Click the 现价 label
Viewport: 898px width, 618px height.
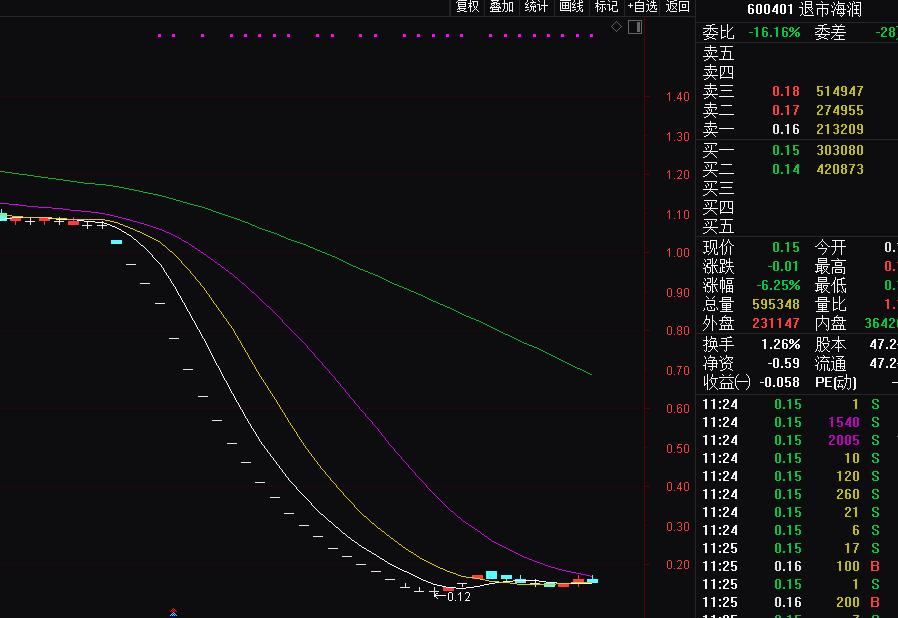point(718,247)
